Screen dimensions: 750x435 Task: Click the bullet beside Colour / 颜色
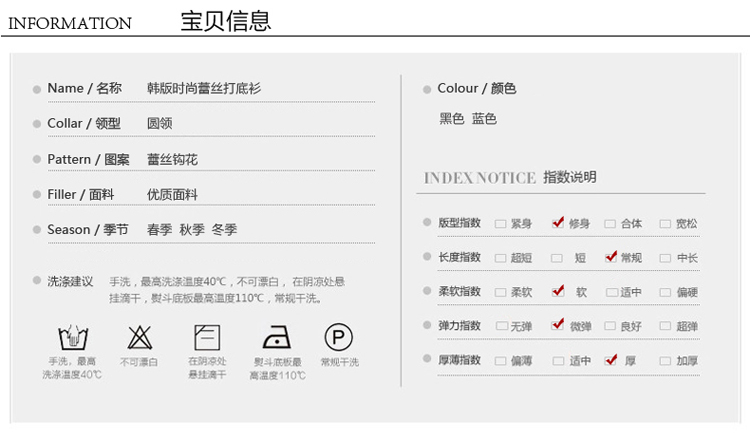click(427, 89)
